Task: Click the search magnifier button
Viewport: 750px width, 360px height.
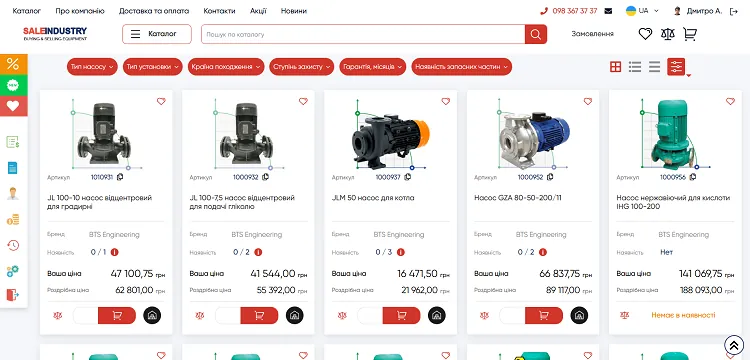Action: [x=536, y=34]
